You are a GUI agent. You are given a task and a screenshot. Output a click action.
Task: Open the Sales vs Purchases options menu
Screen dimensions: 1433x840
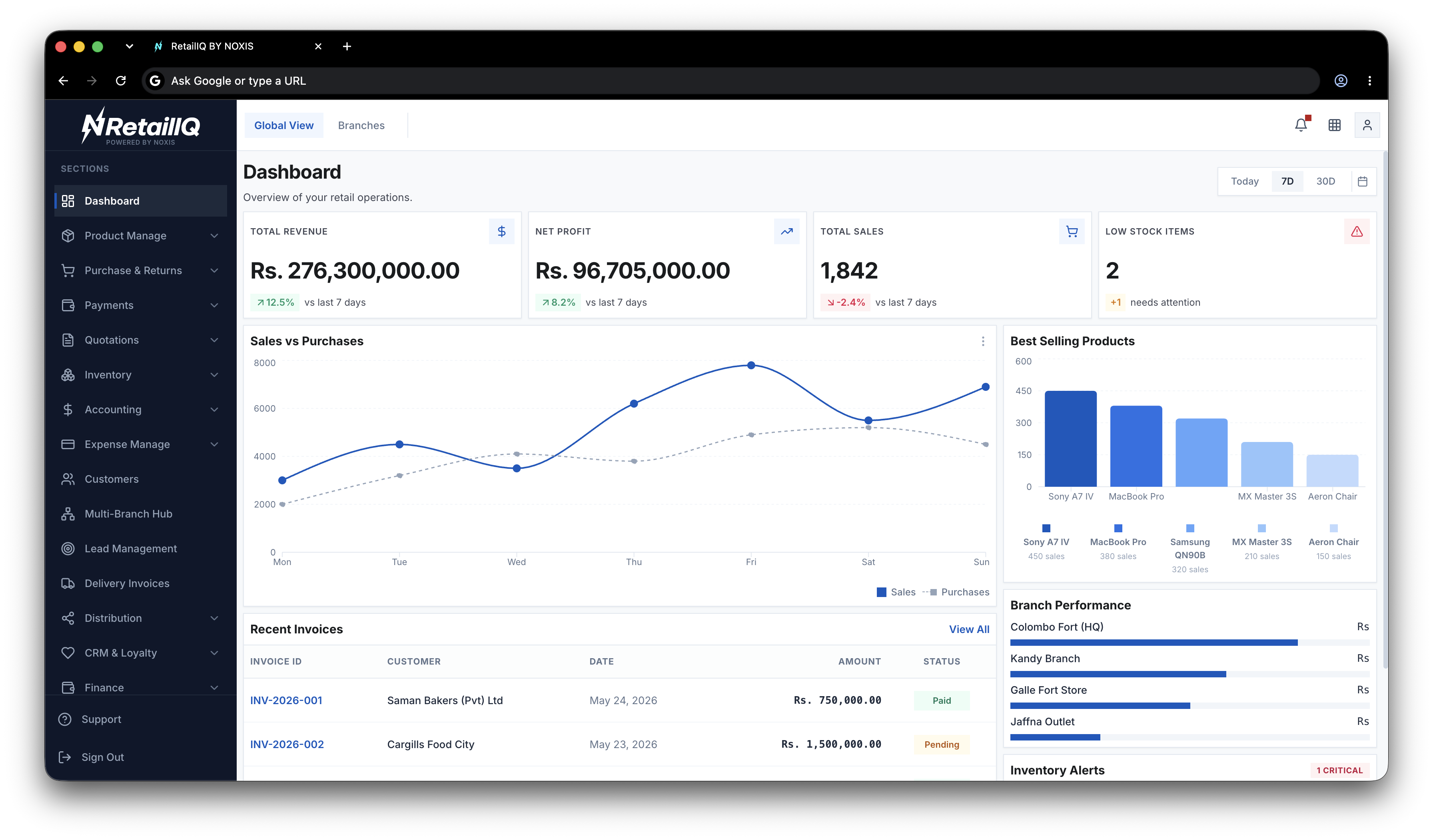[x=983, y=341]
